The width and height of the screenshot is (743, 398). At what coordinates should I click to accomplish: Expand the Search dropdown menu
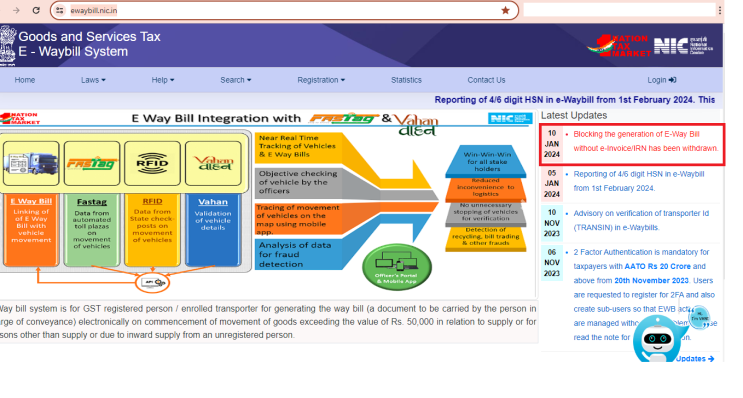tap(236, 80)
